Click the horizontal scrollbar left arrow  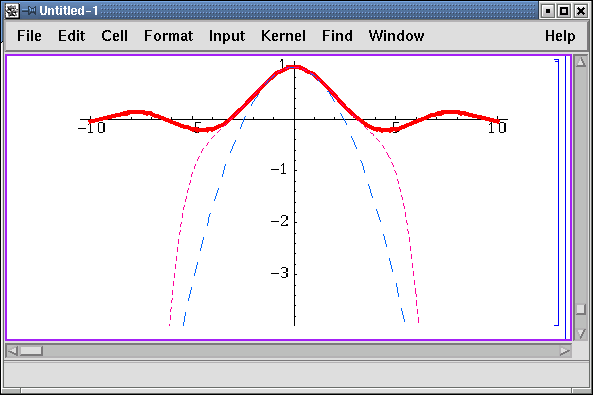coord(12,351)
